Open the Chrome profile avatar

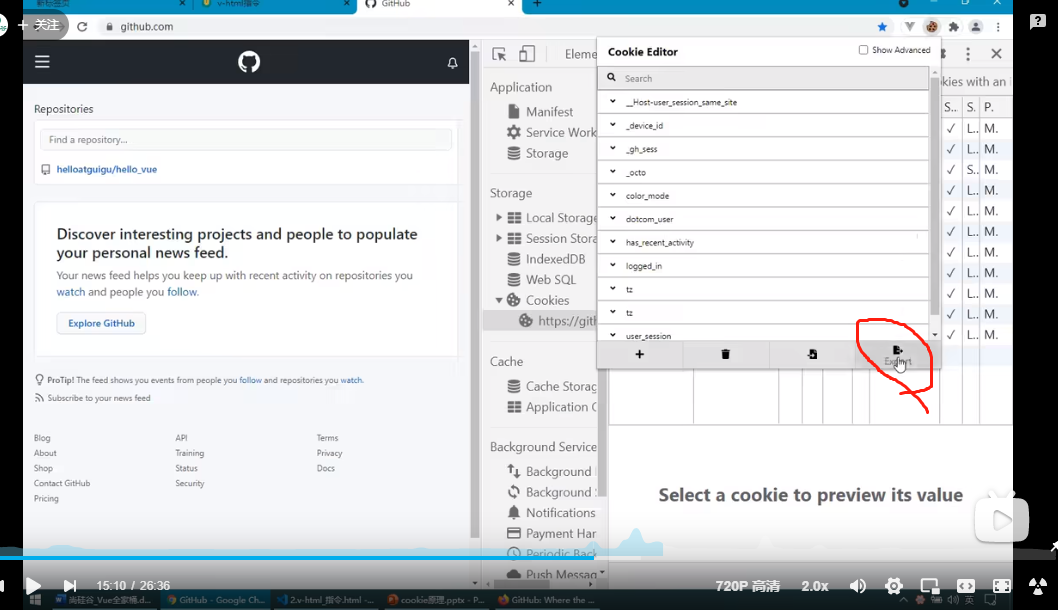(x=976, y=27)
